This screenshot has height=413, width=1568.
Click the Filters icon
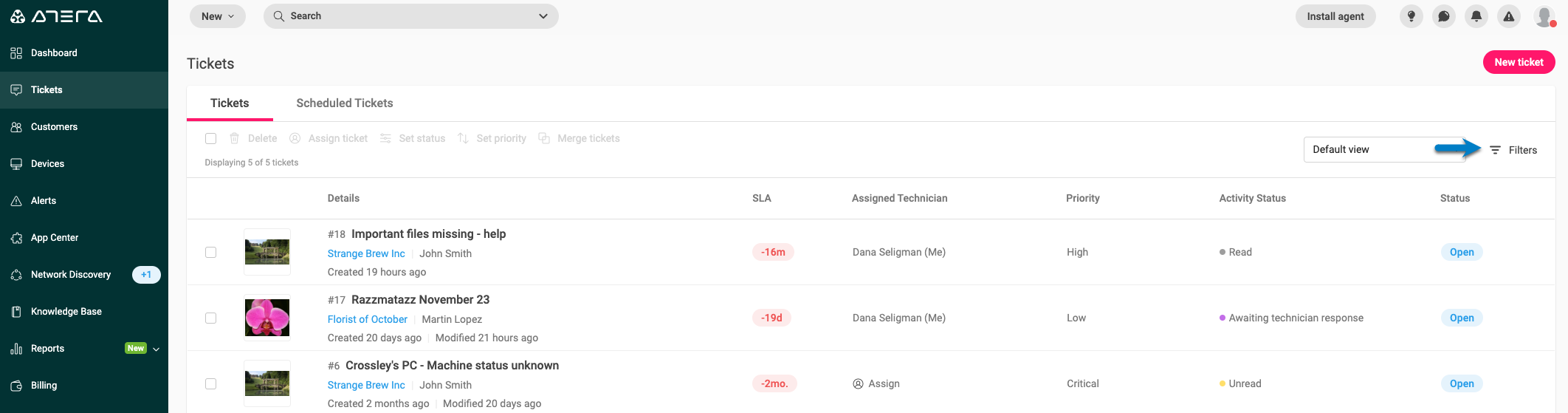[1495, 150]
